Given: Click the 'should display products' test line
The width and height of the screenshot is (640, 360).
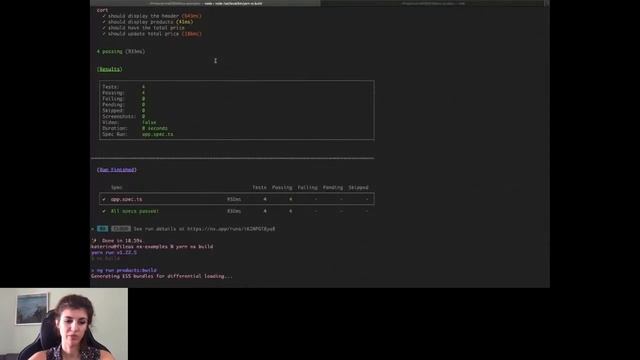Looking at the screenshot, I should [147, 22].
